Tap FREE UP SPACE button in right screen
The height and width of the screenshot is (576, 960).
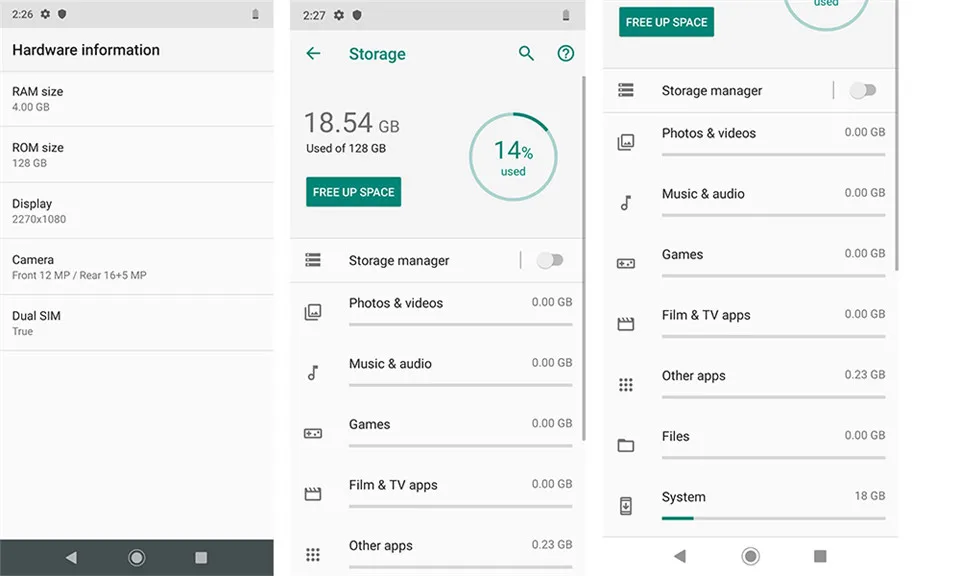click(666, 22)
